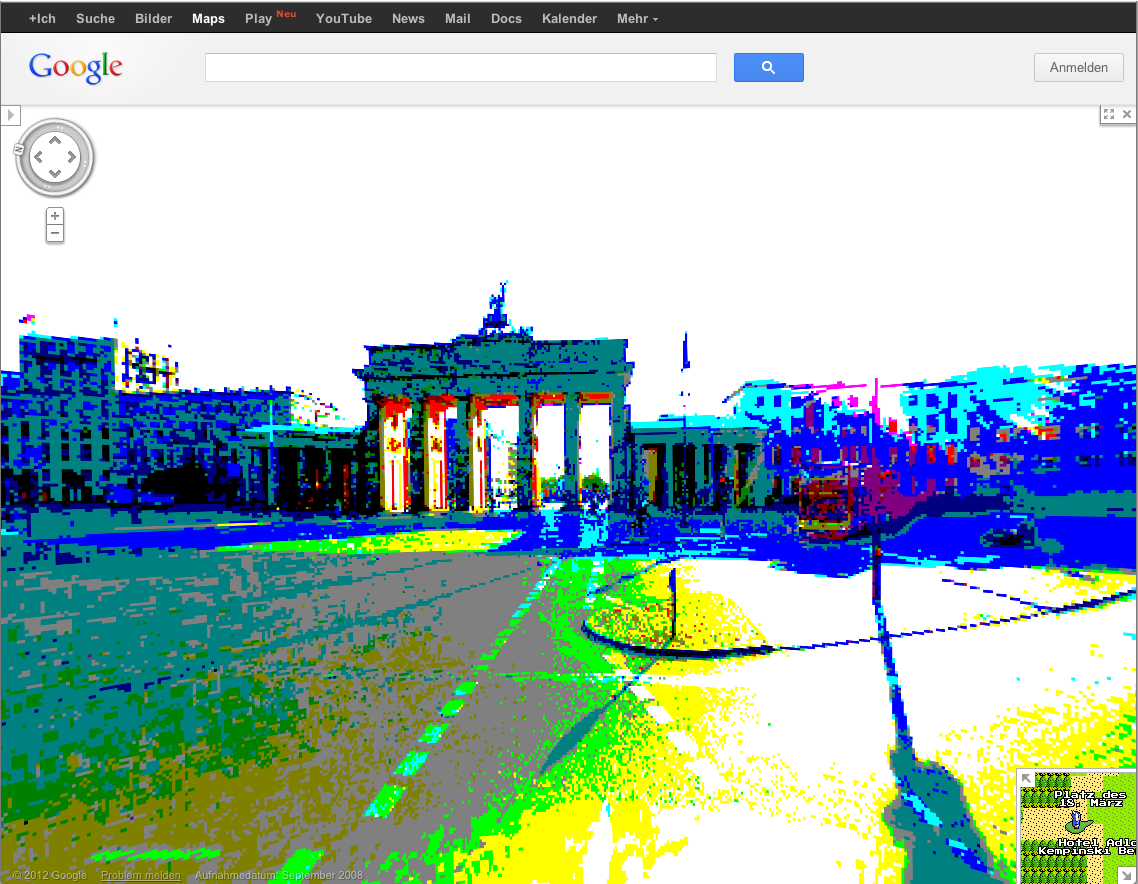Rotate view right with compass arrow
The image size is (1138, 884).
tap(72, 157)
